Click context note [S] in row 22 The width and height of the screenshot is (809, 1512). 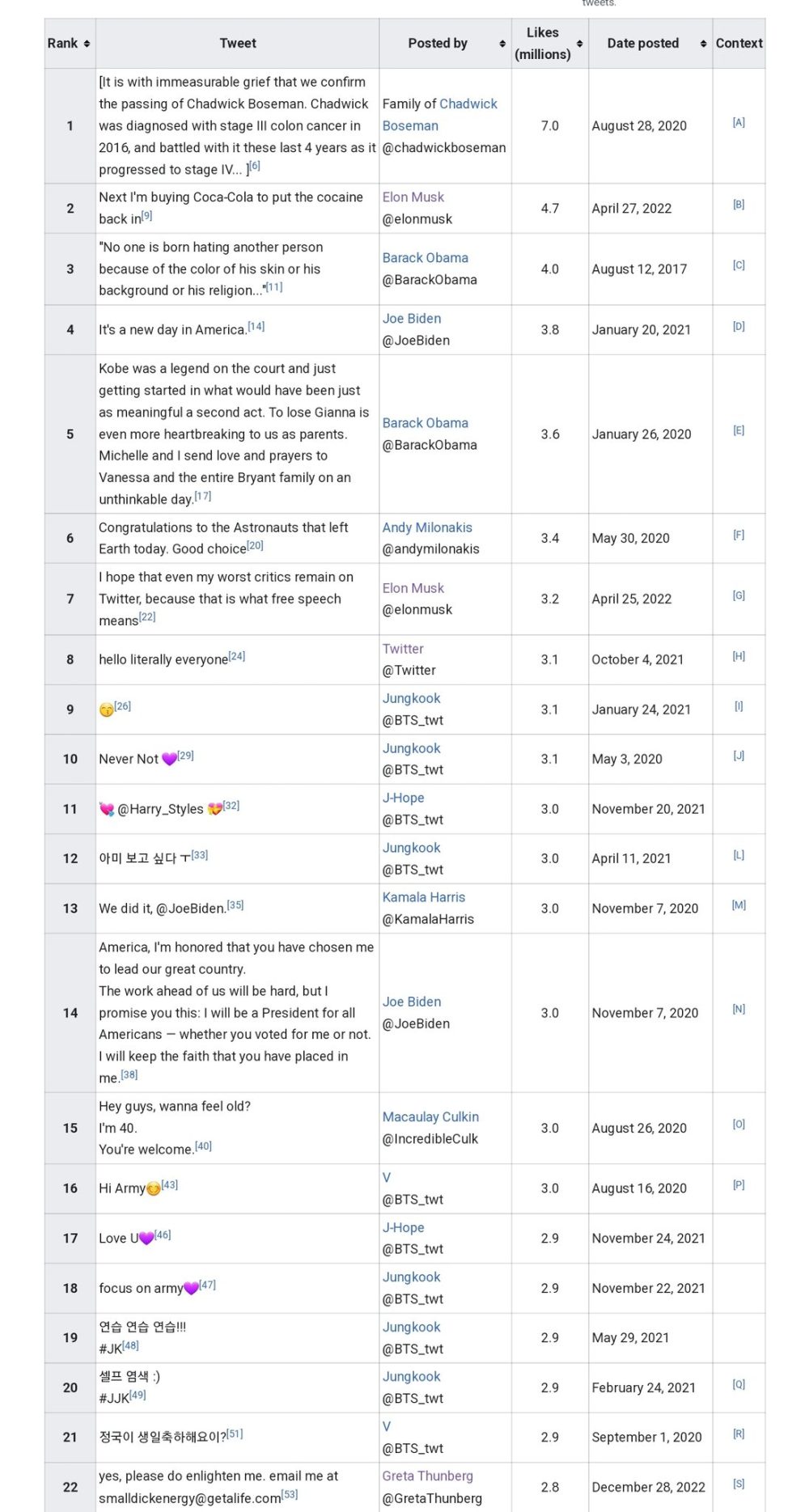pos(738,1484)
